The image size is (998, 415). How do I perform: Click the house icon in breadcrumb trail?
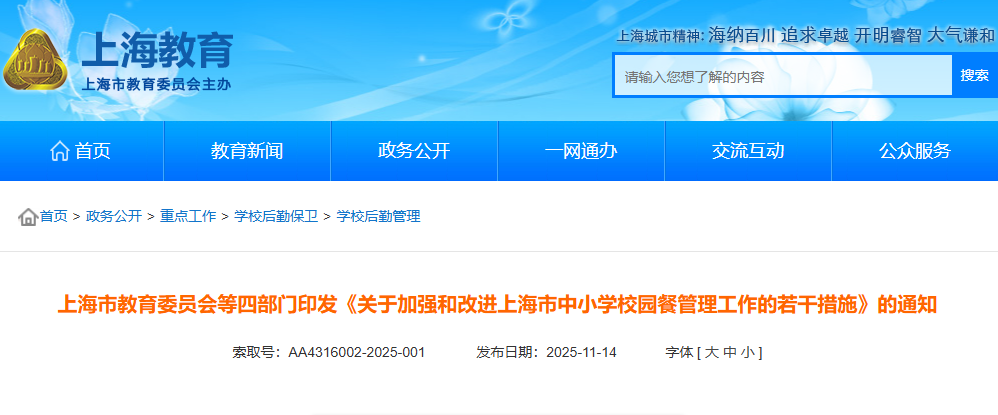pos(28,217)
